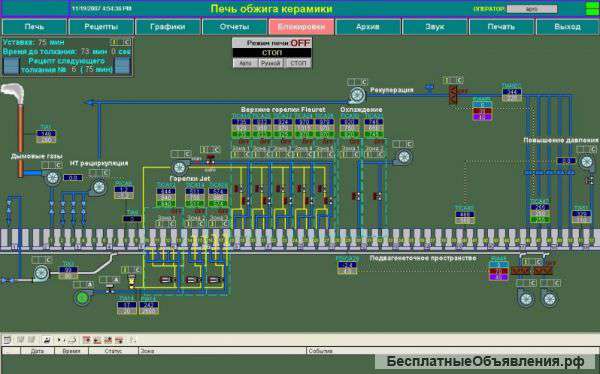The image size is (600, 374).
Task: Toggle the mode box above the green fan
Action: (x=83, y=284)
